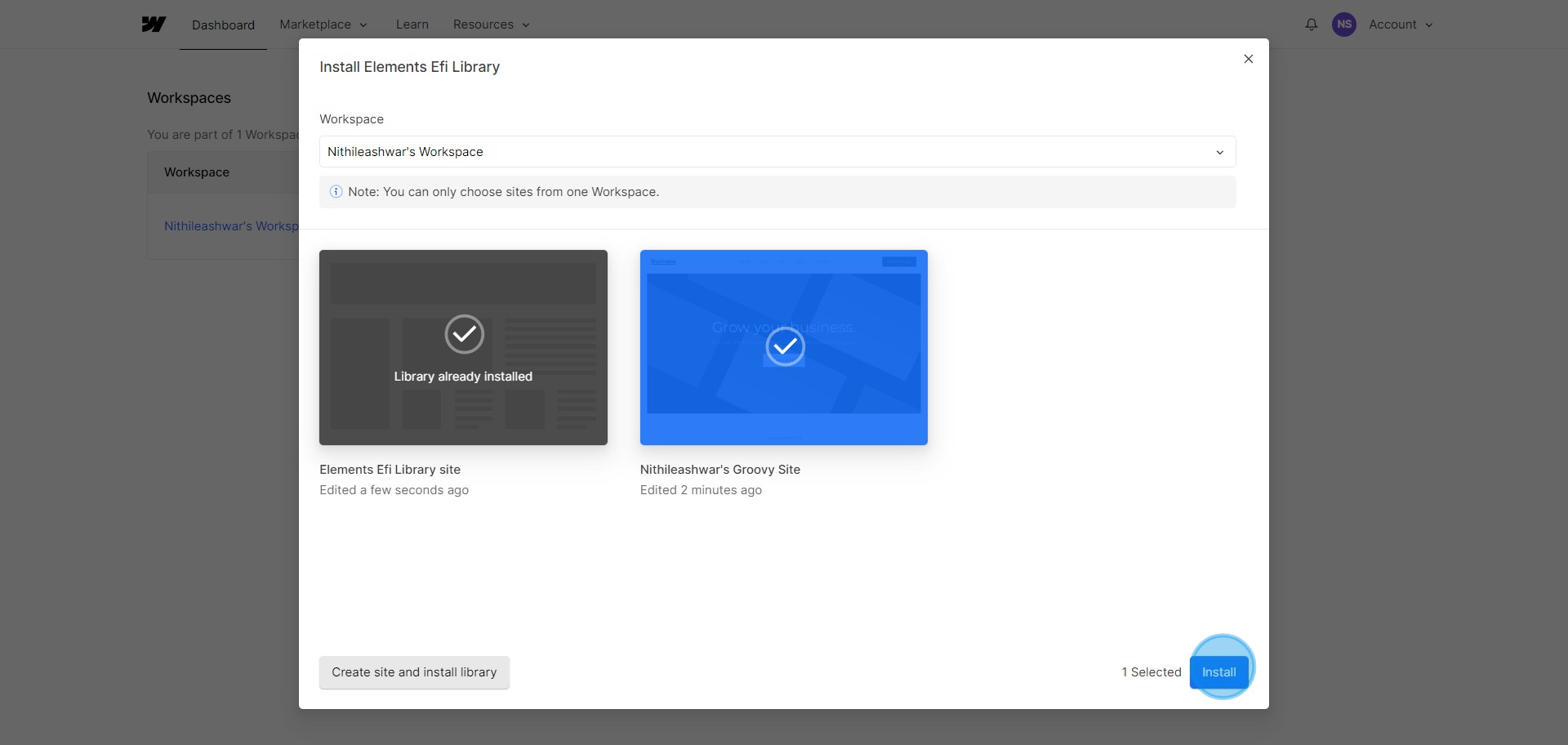Click the NS user avatar
The image size is (1568, 745).
click(x=1343, y=25)
